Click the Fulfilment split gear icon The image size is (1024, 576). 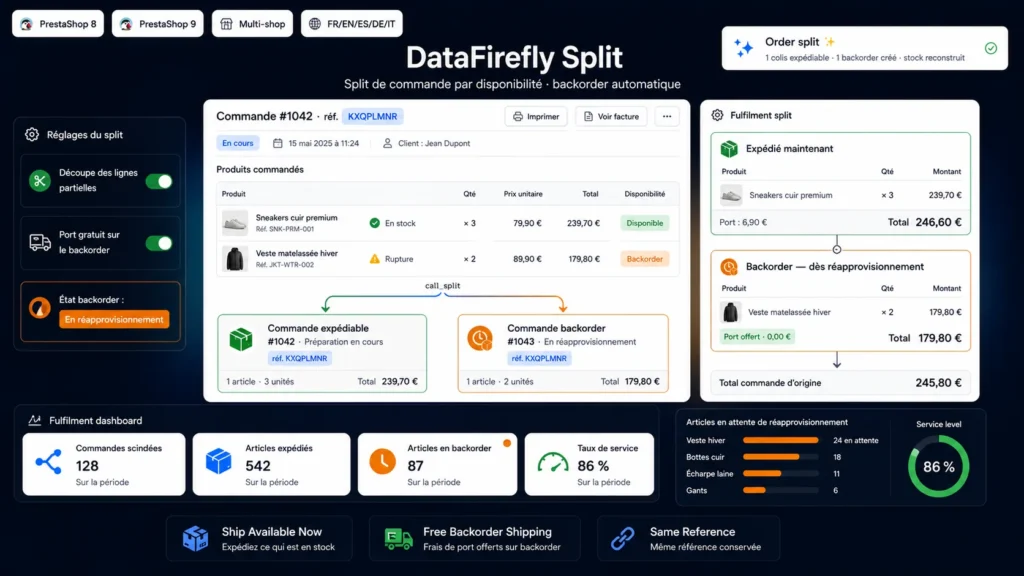coord(717,115)
